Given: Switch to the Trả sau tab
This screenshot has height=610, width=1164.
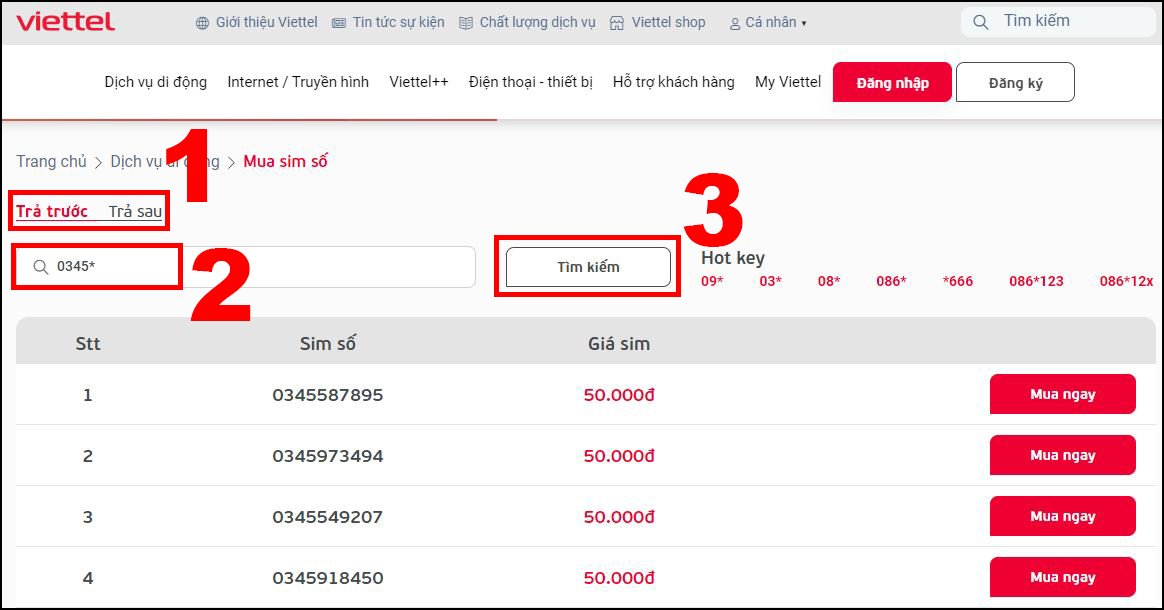Looking at the screenshot, I should (x=135, y=211).
